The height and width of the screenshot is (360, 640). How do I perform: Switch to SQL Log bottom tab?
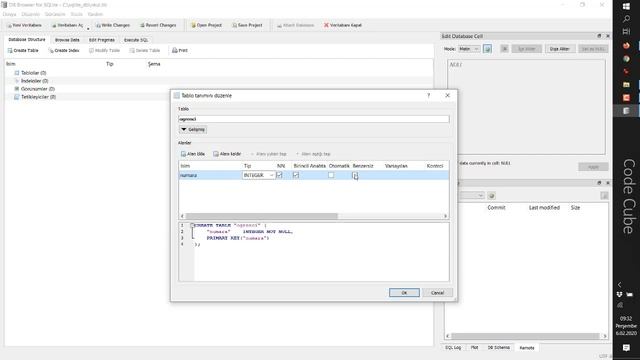(x=453, y=348)
